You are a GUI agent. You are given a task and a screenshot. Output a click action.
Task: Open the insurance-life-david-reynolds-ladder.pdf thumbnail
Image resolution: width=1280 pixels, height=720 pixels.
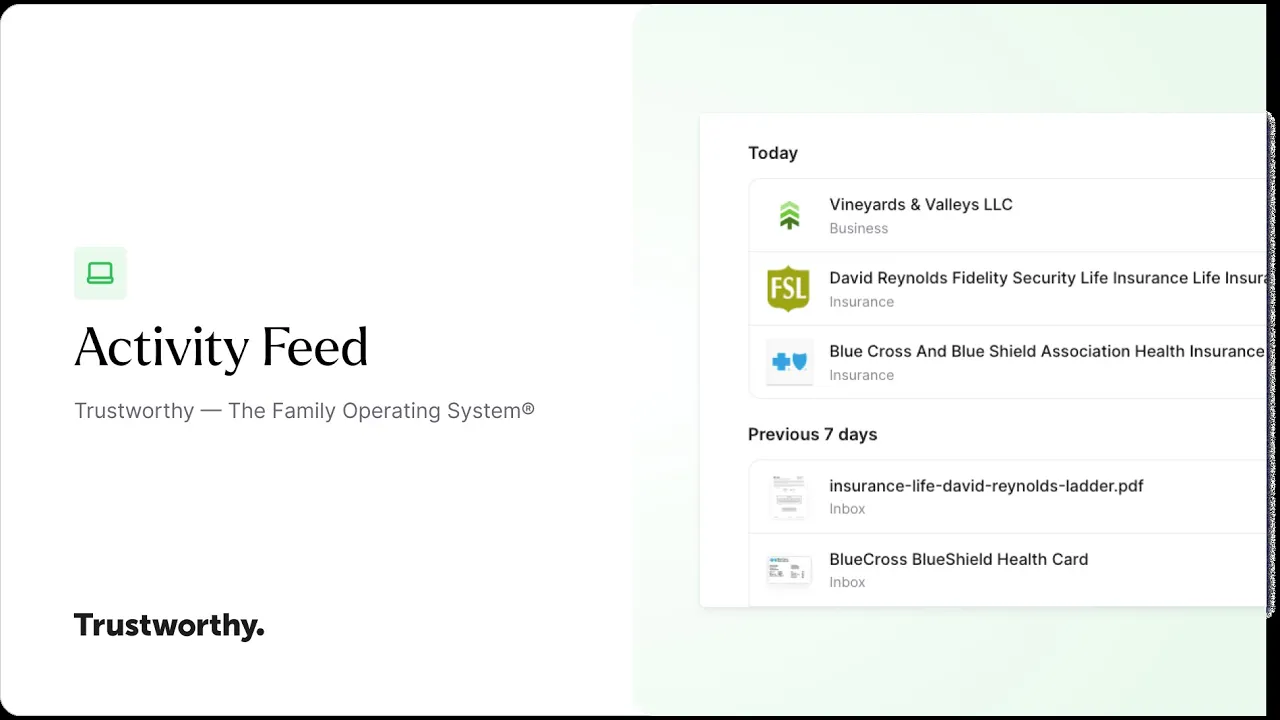tap(789, 497)
